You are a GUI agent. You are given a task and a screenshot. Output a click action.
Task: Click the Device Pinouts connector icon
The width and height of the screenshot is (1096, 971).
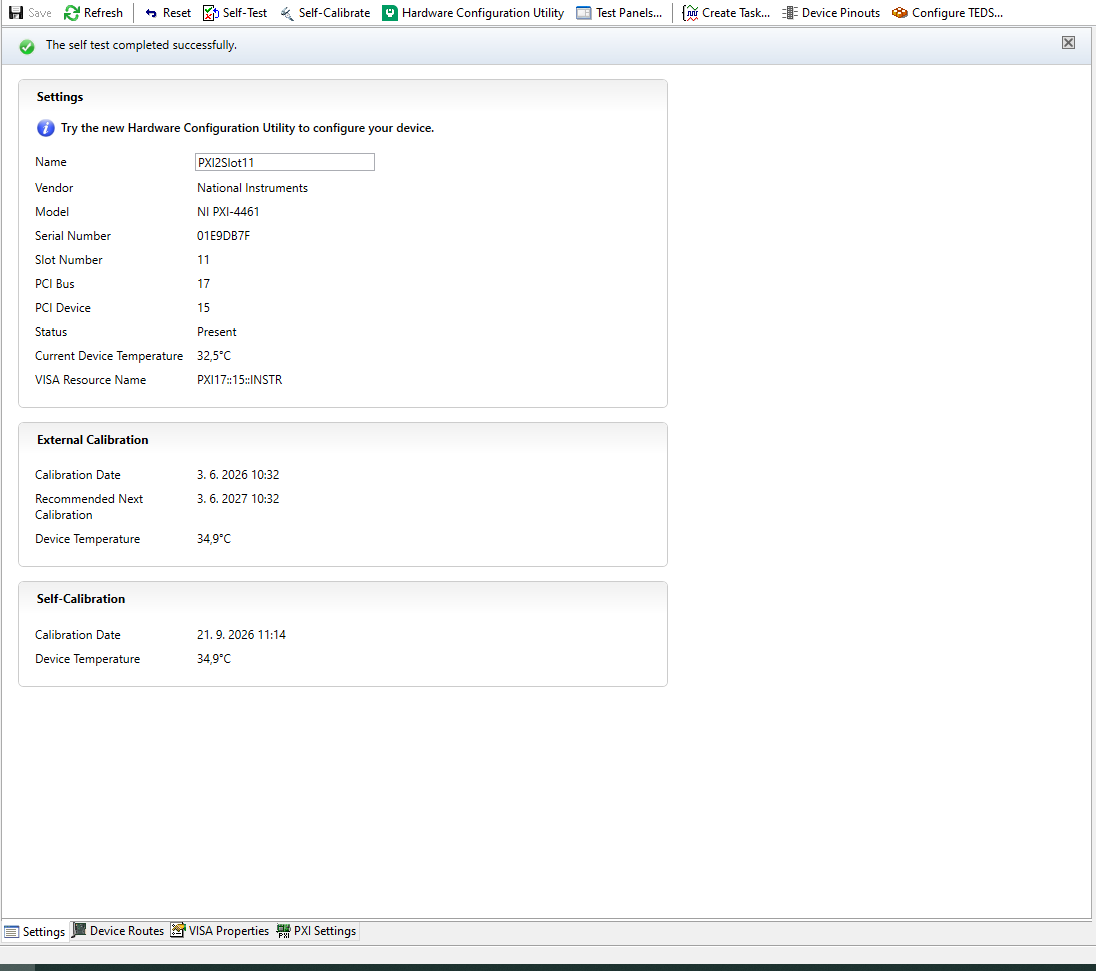(x=790, y=13)
